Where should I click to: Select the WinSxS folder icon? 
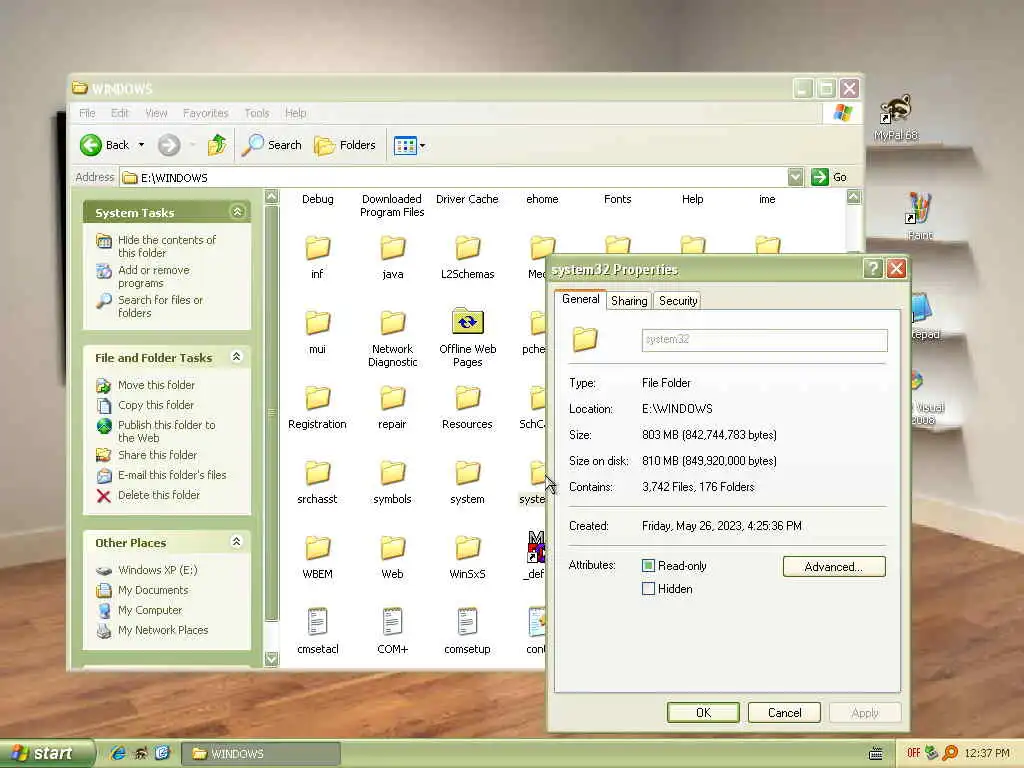468,549
